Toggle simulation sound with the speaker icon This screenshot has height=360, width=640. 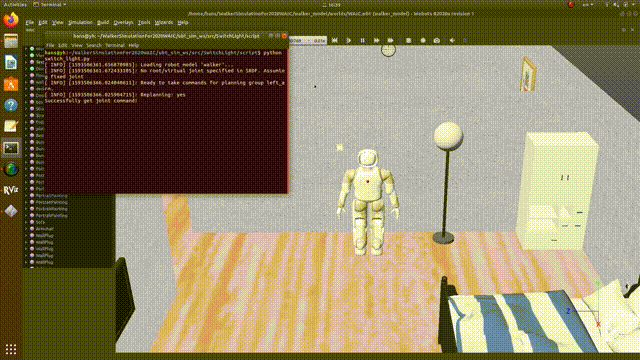coord(452,40)
